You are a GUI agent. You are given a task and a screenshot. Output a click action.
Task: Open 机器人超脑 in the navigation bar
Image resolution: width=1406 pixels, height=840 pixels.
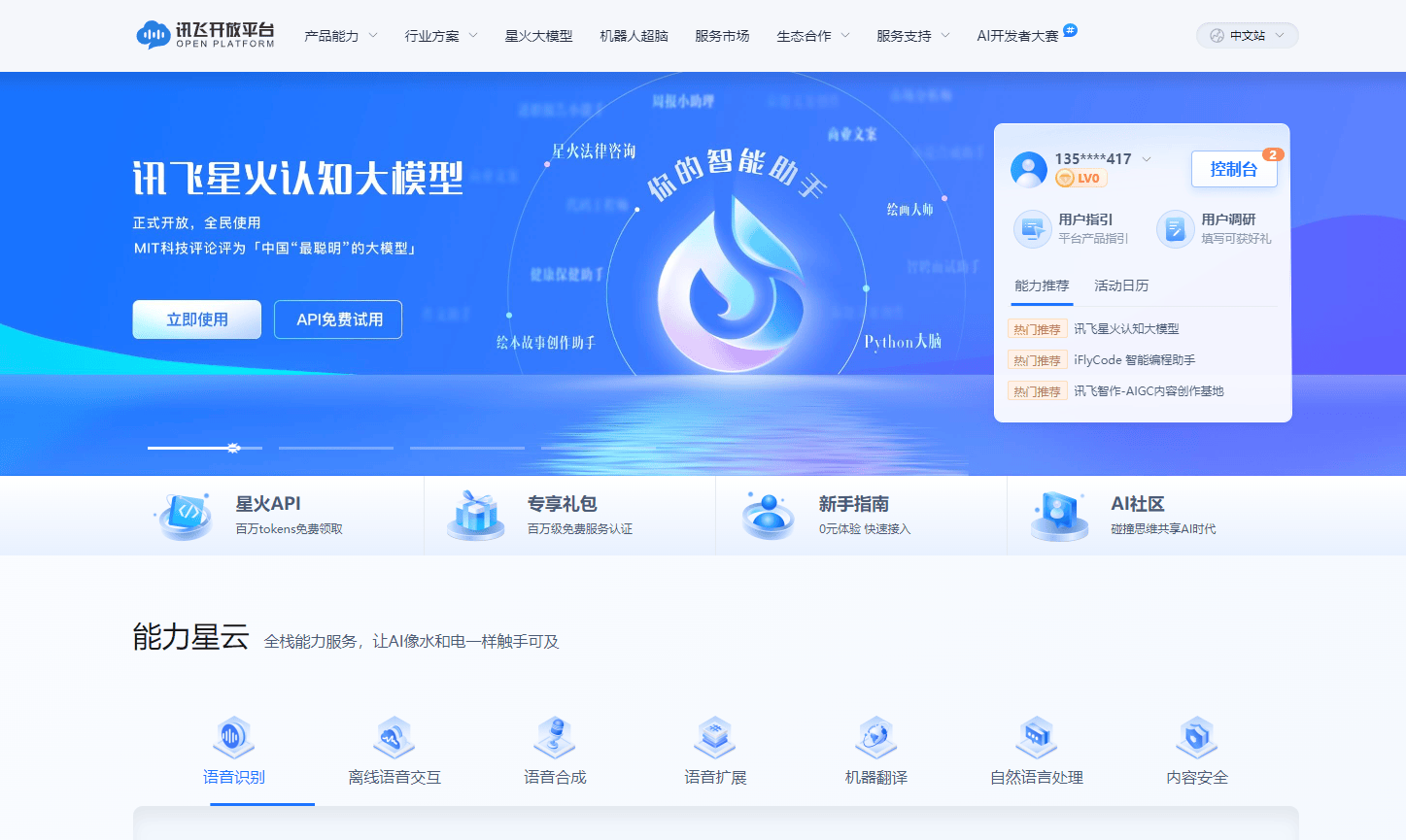coord(634,36)
